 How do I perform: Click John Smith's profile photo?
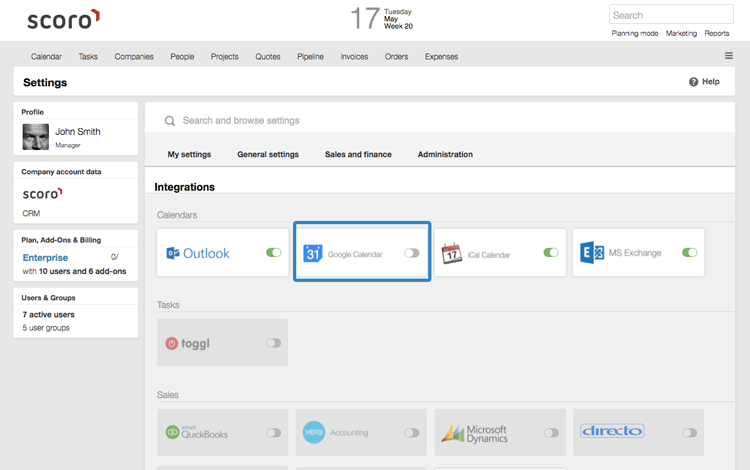click(36, 137)
